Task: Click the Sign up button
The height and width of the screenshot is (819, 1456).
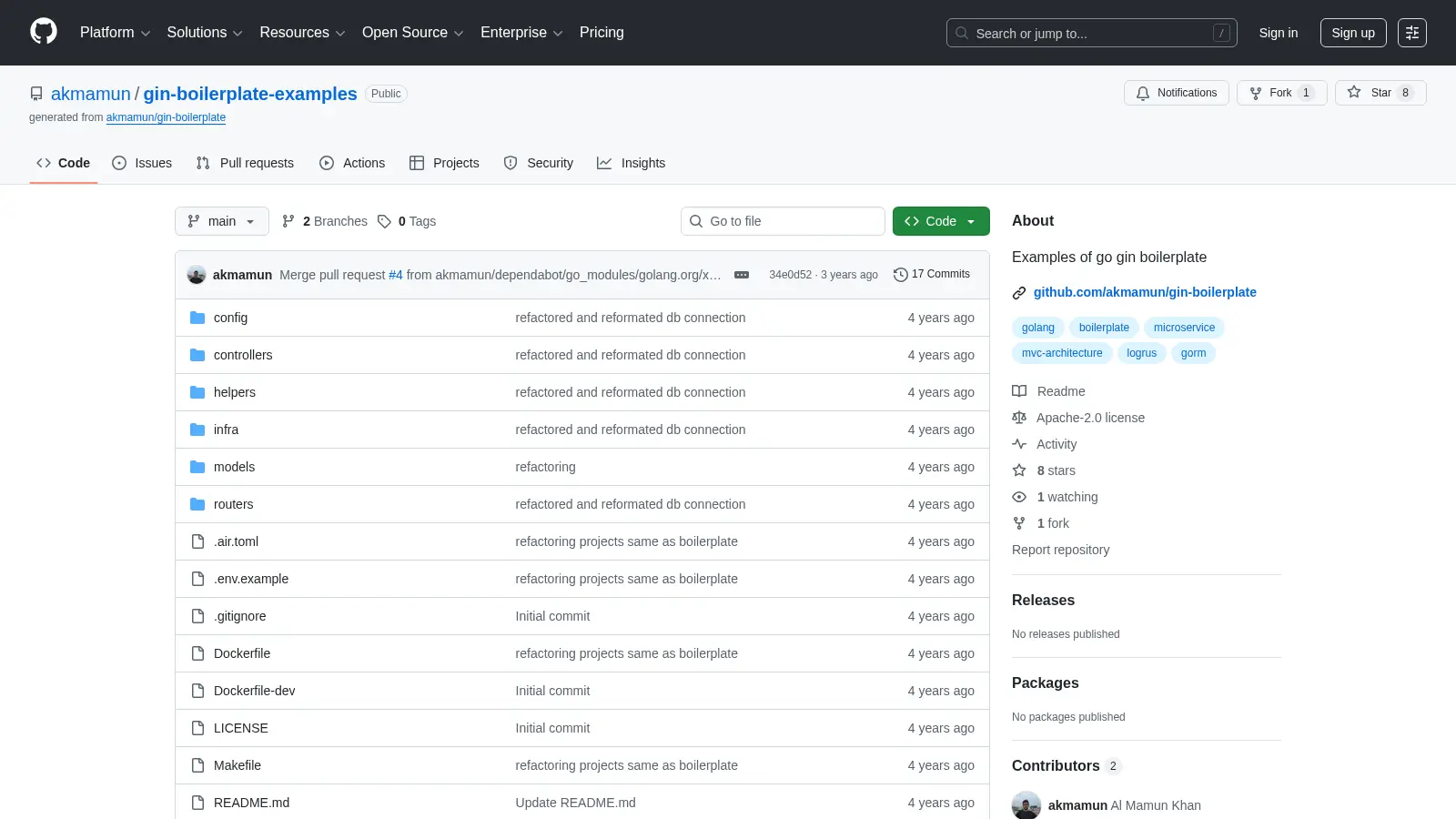Action: (x=1353, y=33)
